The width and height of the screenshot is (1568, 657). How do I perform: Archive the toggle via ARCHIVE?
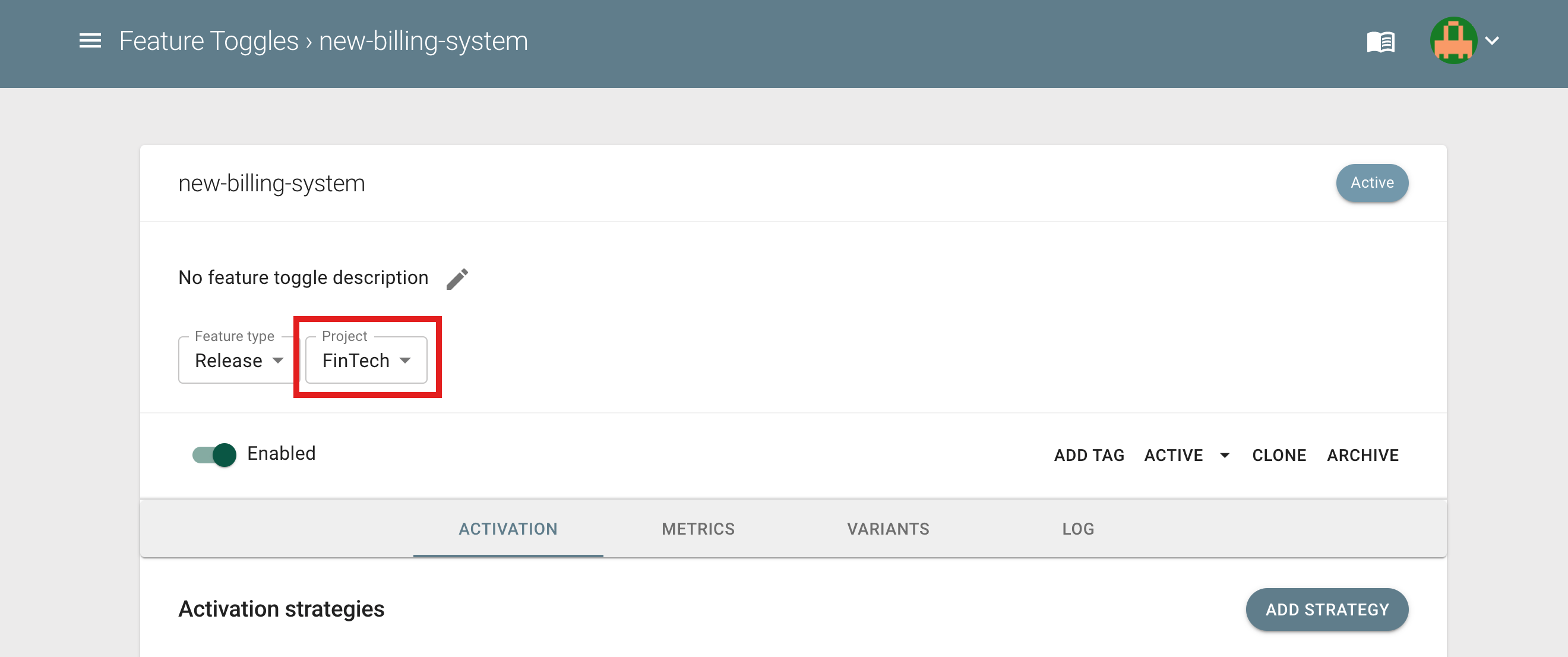tap(1363, 455)
